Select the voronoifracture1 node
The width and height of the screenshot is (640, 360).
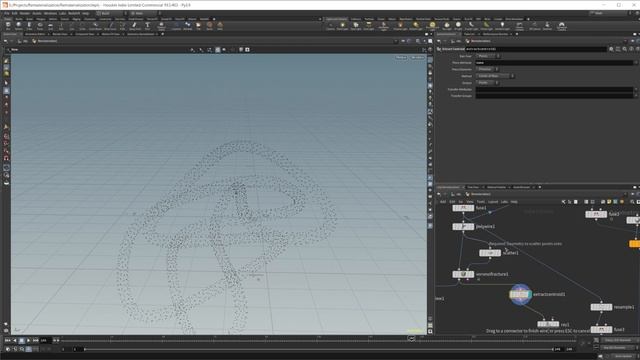pyautogui.click(x=463, y=274)
